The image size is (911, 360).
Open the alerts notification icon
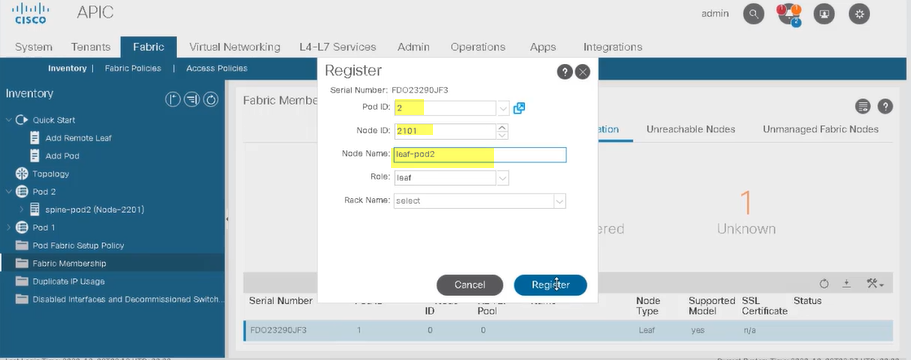tap(790, 14)
